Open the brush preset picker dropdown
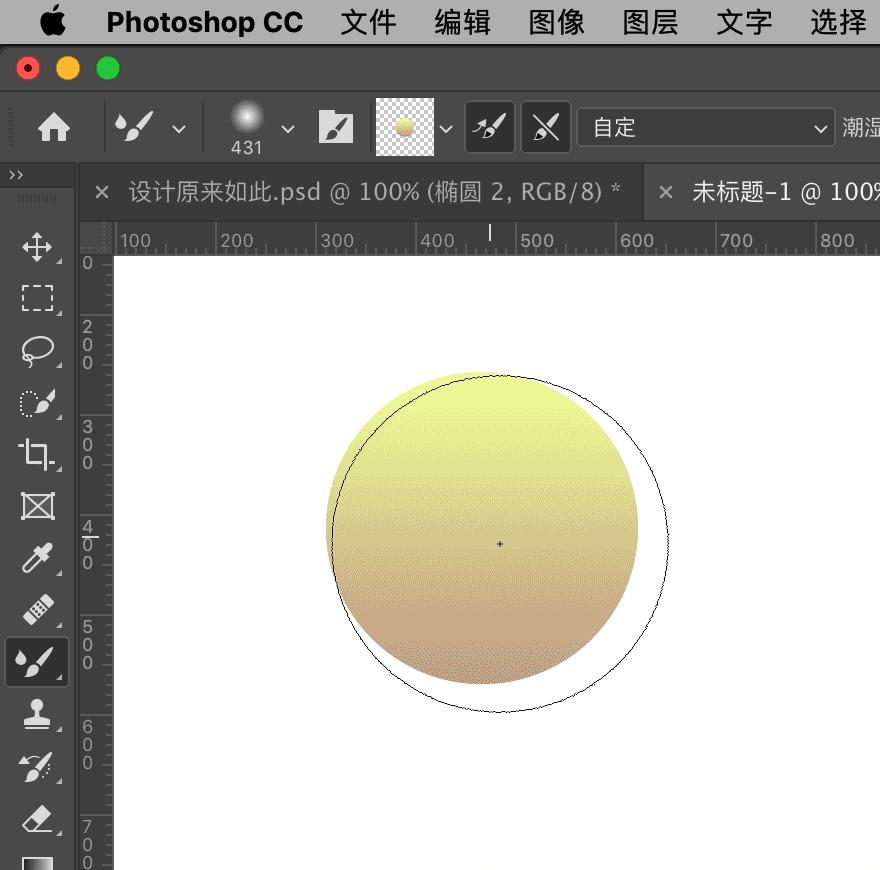The width and height of the screenshot is (880, 870). point(287,128)
